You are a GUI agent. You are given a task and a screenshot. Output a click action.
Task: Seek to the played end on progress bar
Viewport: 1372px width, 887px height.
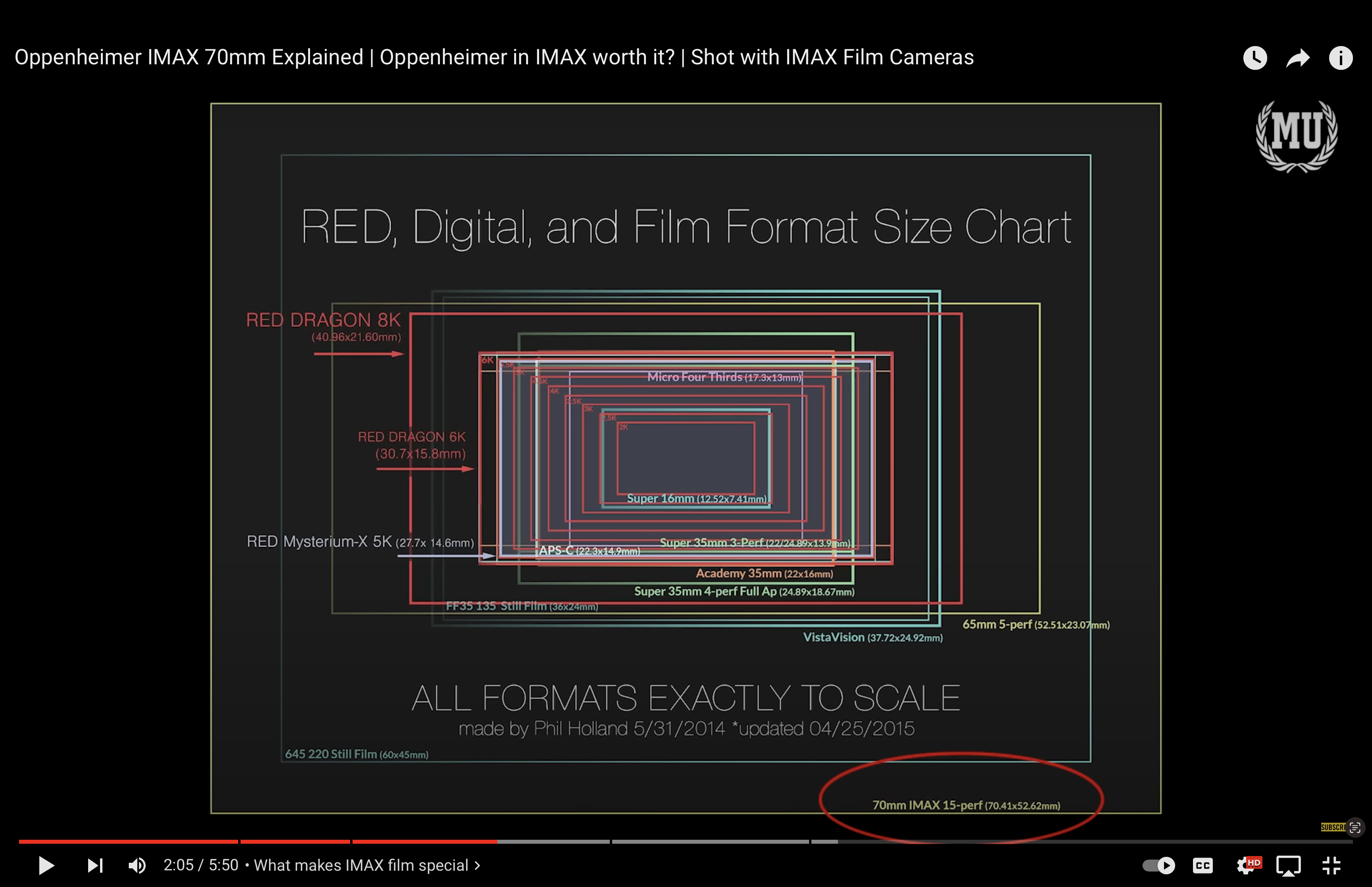click(x=497, y=841)
